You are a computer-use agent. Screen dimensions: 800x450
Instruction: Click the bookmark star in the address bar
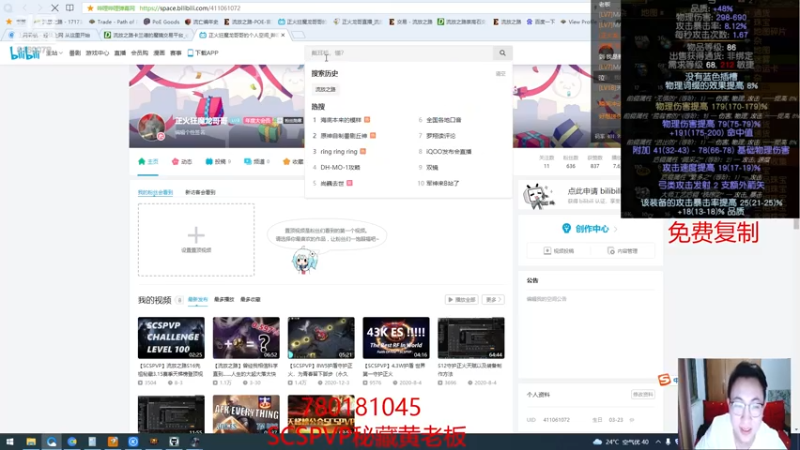[x=90, y=8]
